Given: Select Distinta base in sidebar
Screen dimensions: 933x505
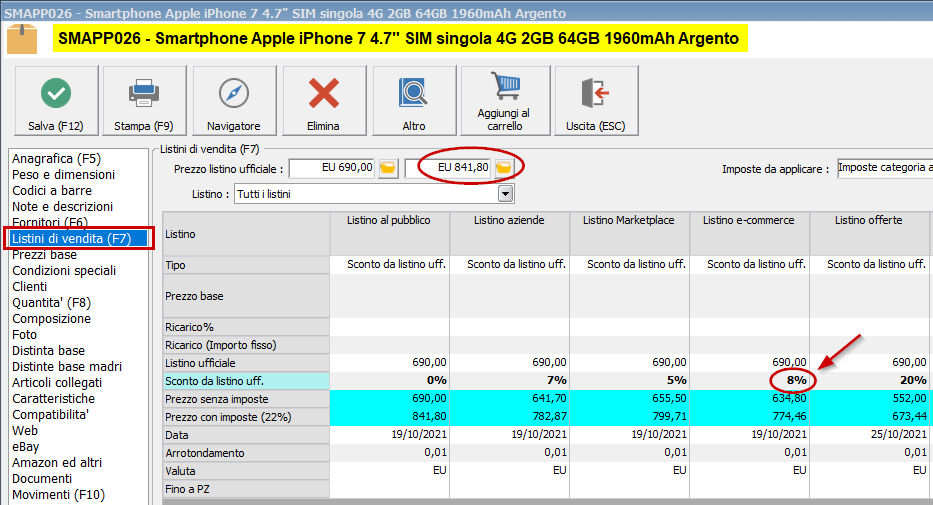Looking at the screenshot, I should pos(49,351).
